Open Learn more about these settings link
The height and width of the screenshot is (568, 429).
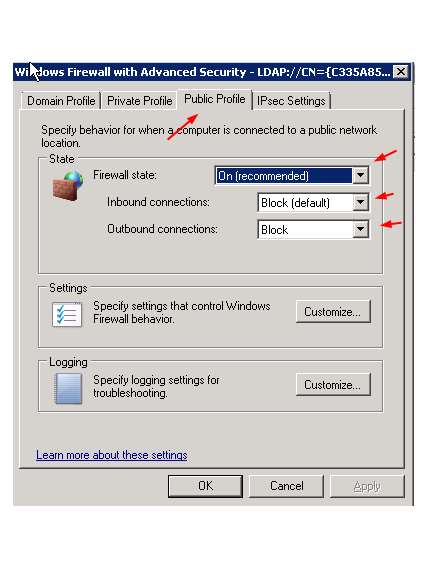coord(112,455)
